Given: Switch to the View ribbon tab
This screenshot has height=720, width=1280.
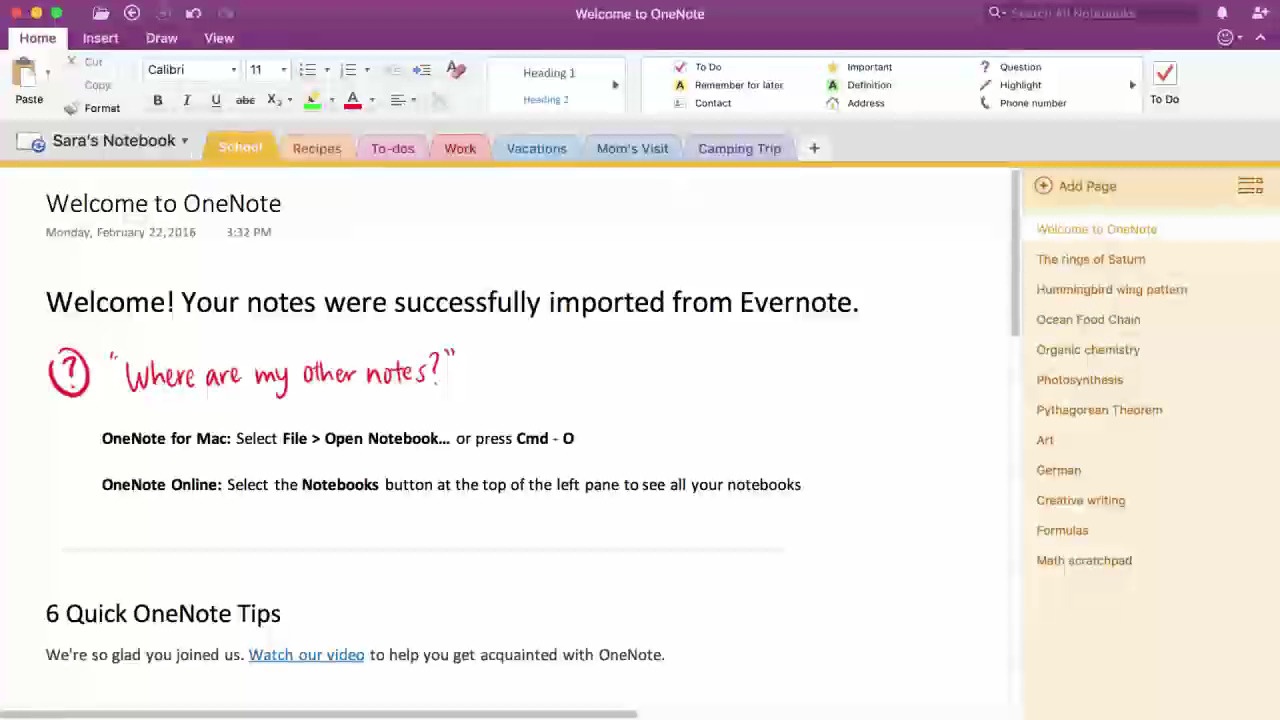Looking at the screenshot, I should [219, 38].
